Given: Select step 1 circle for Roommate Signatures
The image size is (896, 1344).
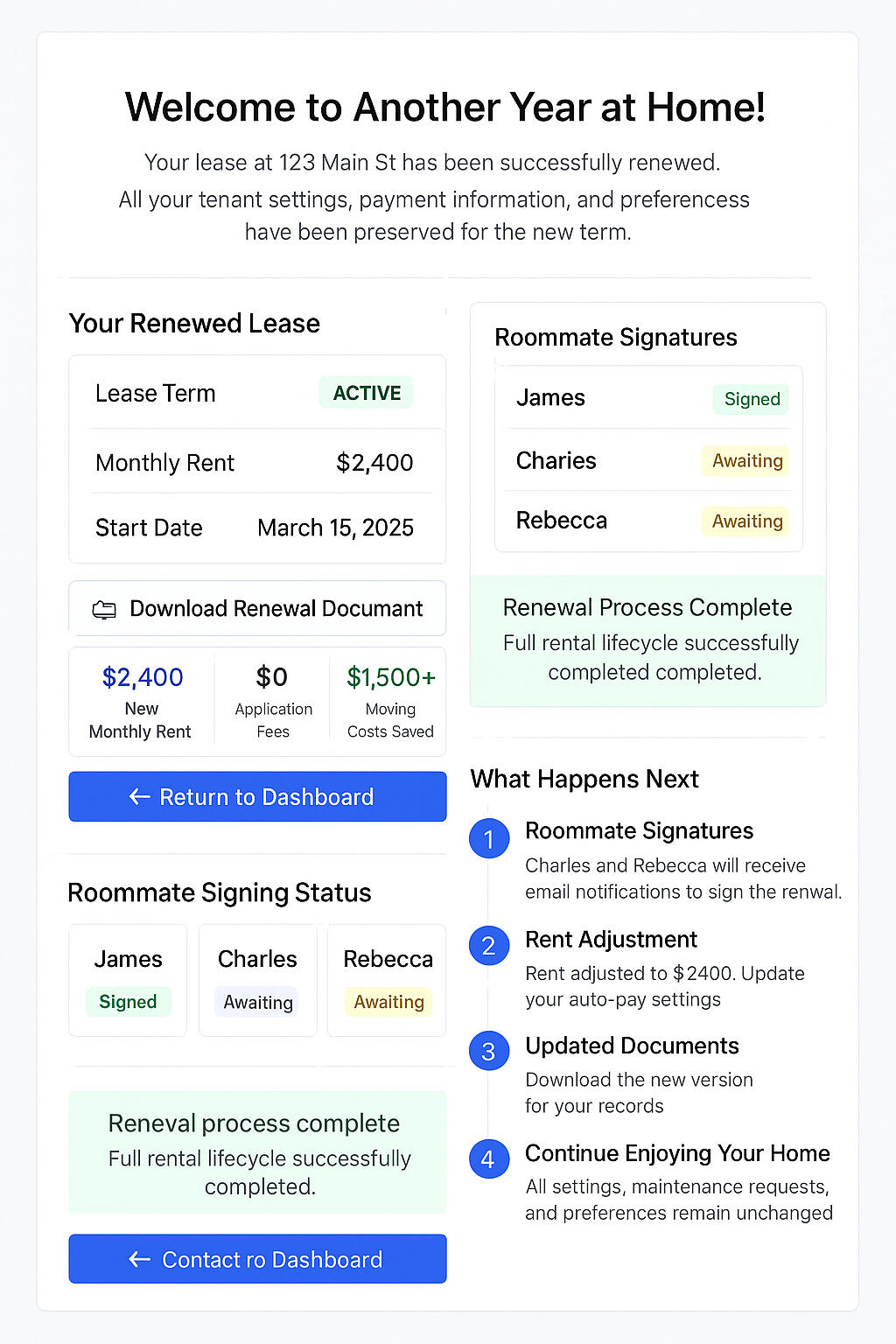Looking at the screenshot, I should coord(488,839).
